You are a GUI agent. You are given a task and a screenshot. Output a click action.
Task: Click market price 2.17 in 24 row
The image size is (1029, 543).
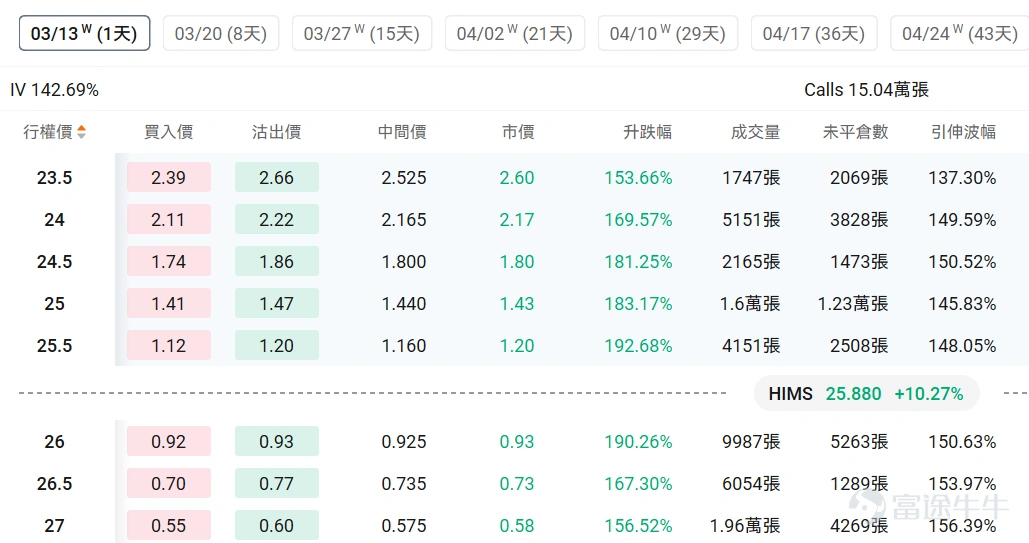(x=517, y=219)
